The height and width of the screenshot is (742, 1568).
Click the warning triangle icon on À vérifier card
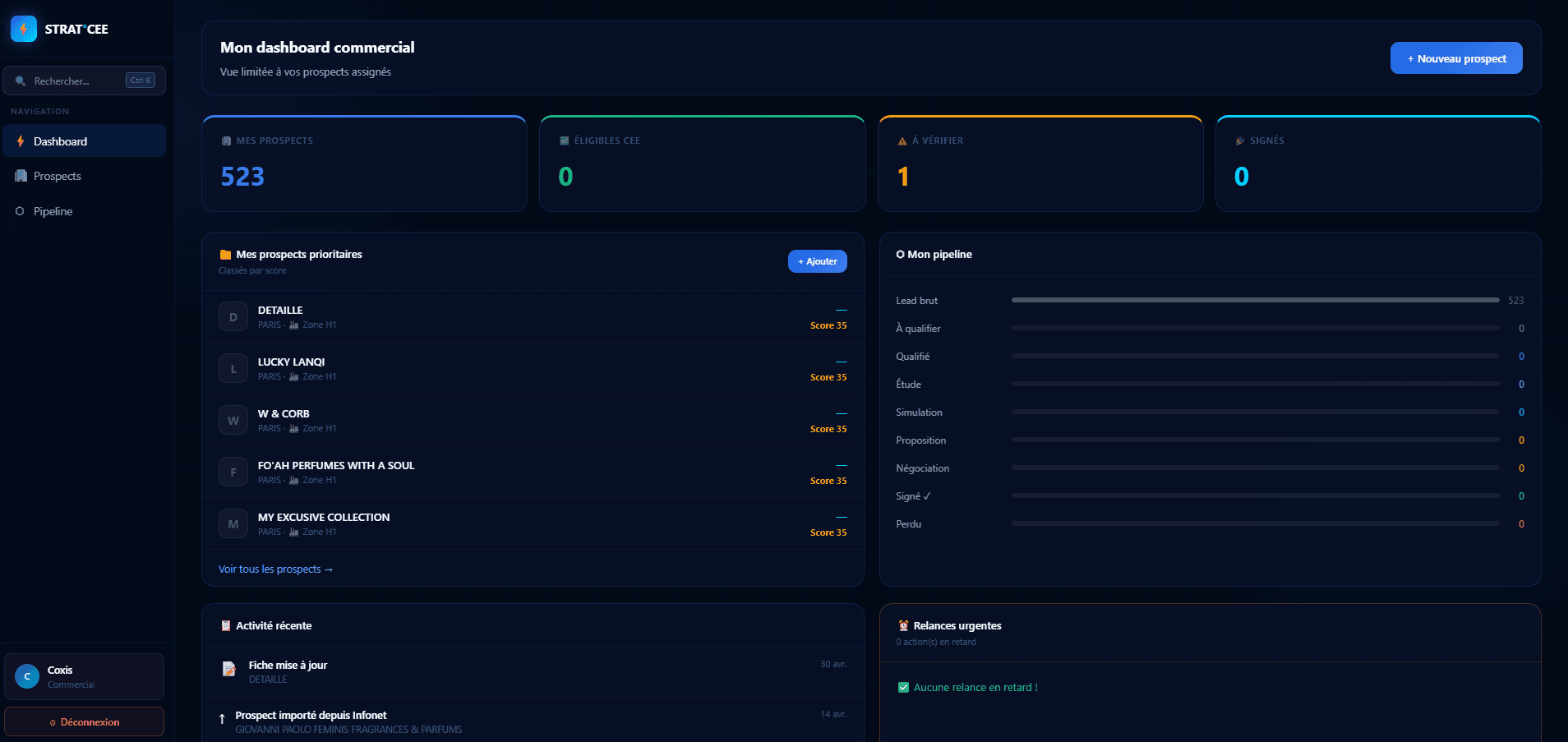pos(902,141)
